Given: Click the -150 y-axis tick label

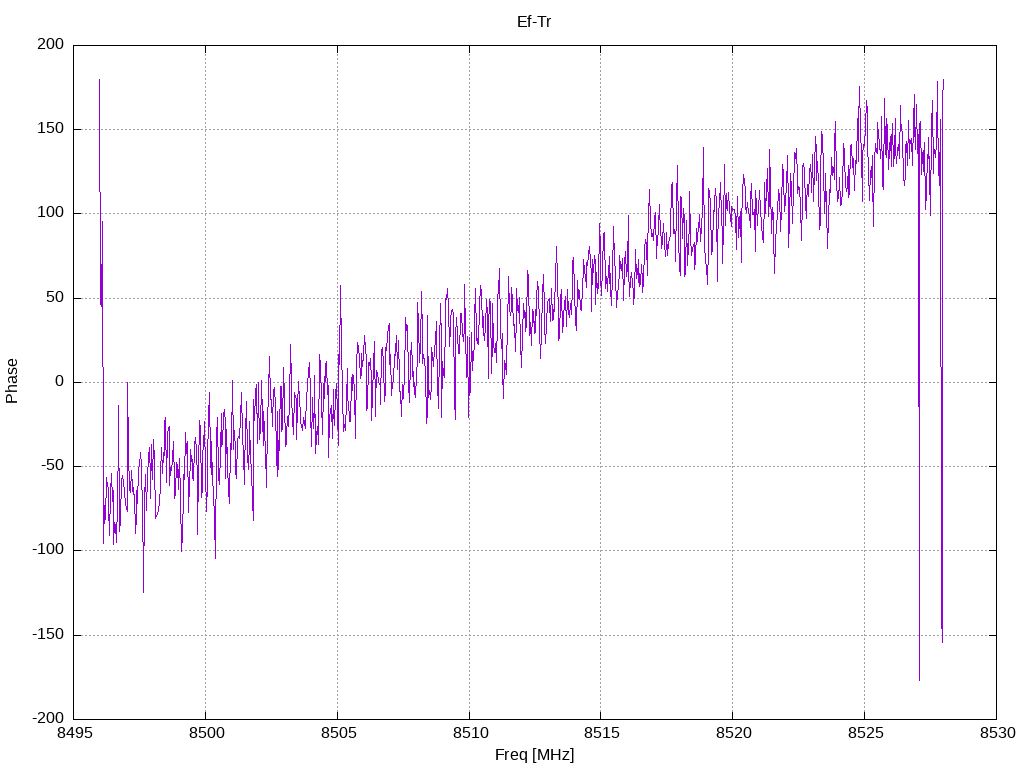Looking at the screenshot, I should pyautogui.click(x=48, y=634).
